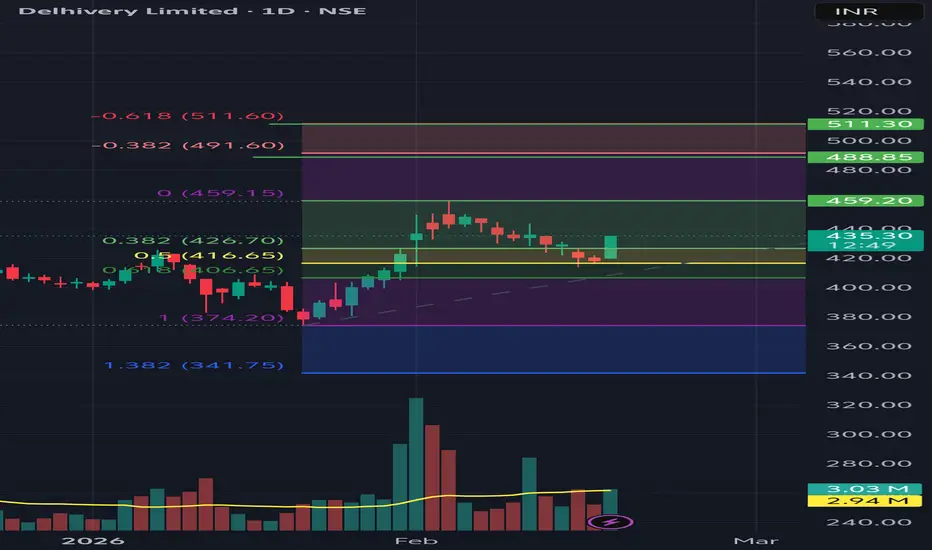Click the 300.00 price axis label
The image size is (932, 550).
869,434
